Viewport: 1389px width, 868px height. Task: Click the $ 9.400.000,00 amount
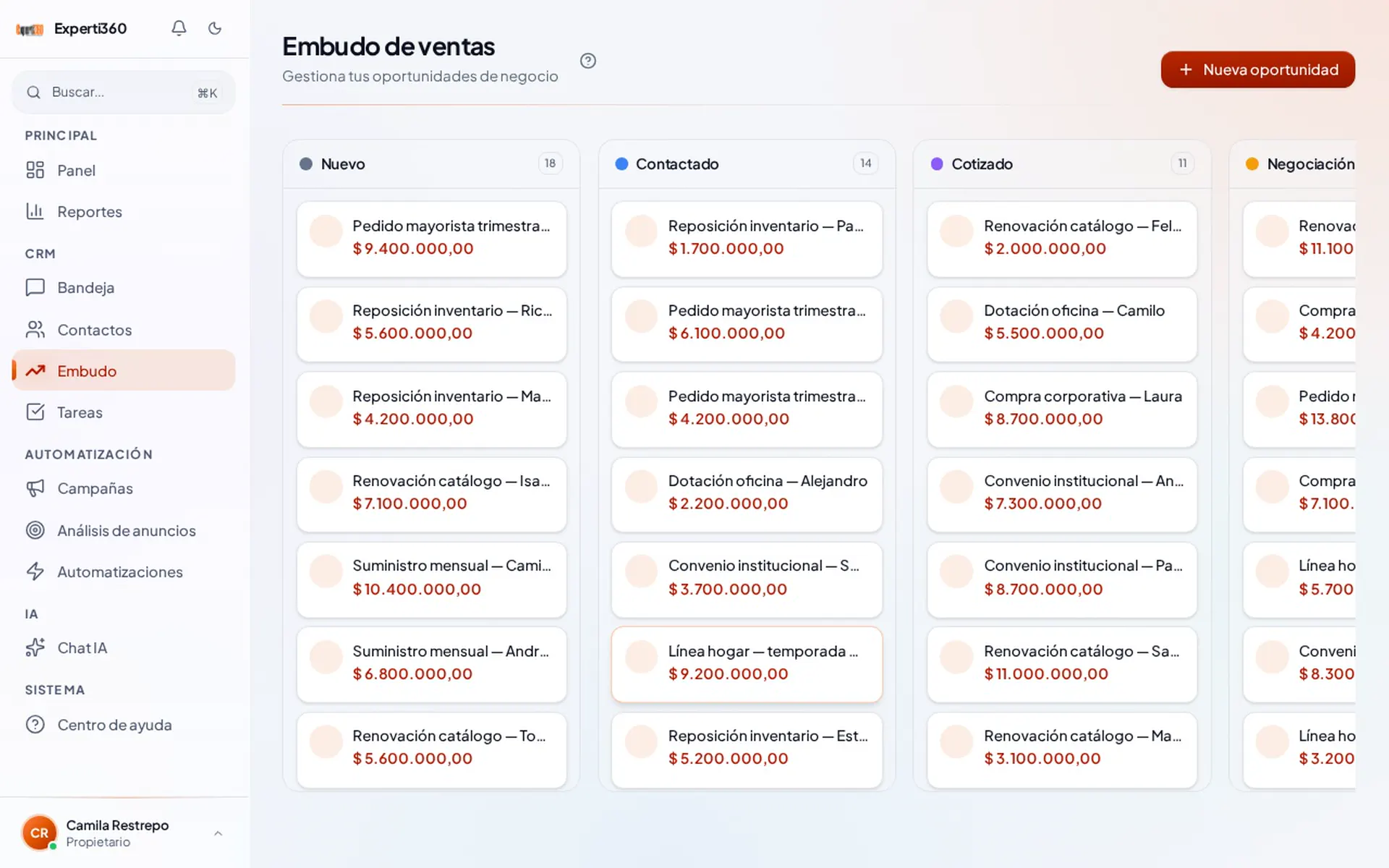click(x=413, y=248)
